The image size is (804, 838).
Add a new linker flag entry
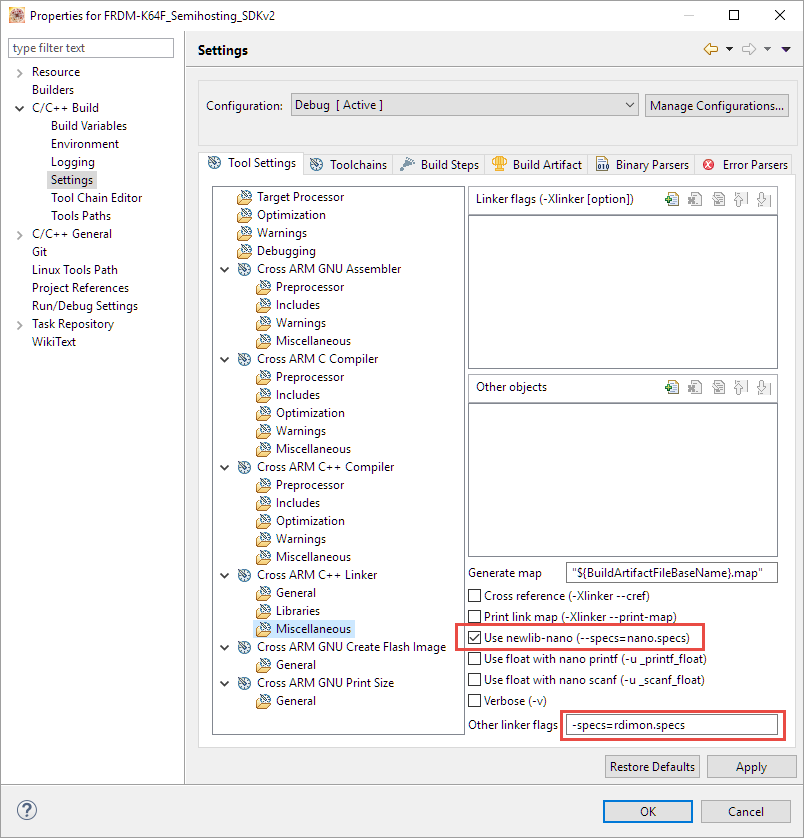(x=672, y=199)
